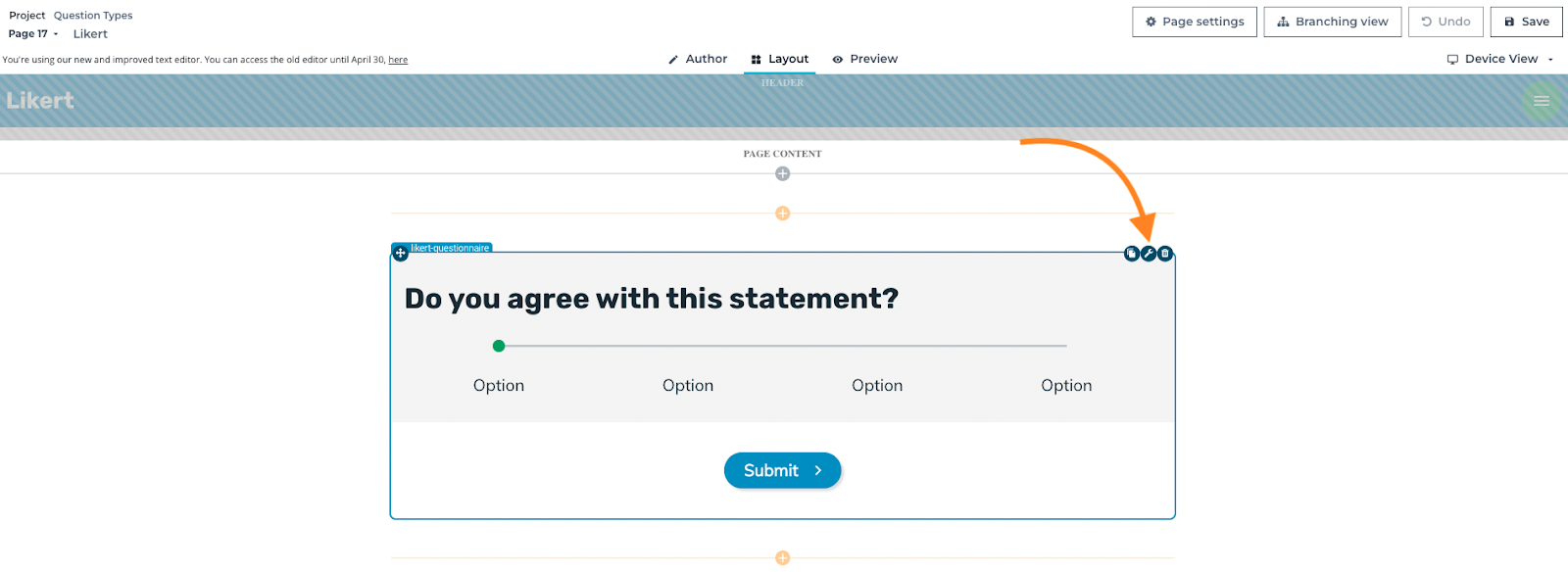1568x572 pixels.
Task: Expand the Device View dropdown
Action: coord(1500,59)
